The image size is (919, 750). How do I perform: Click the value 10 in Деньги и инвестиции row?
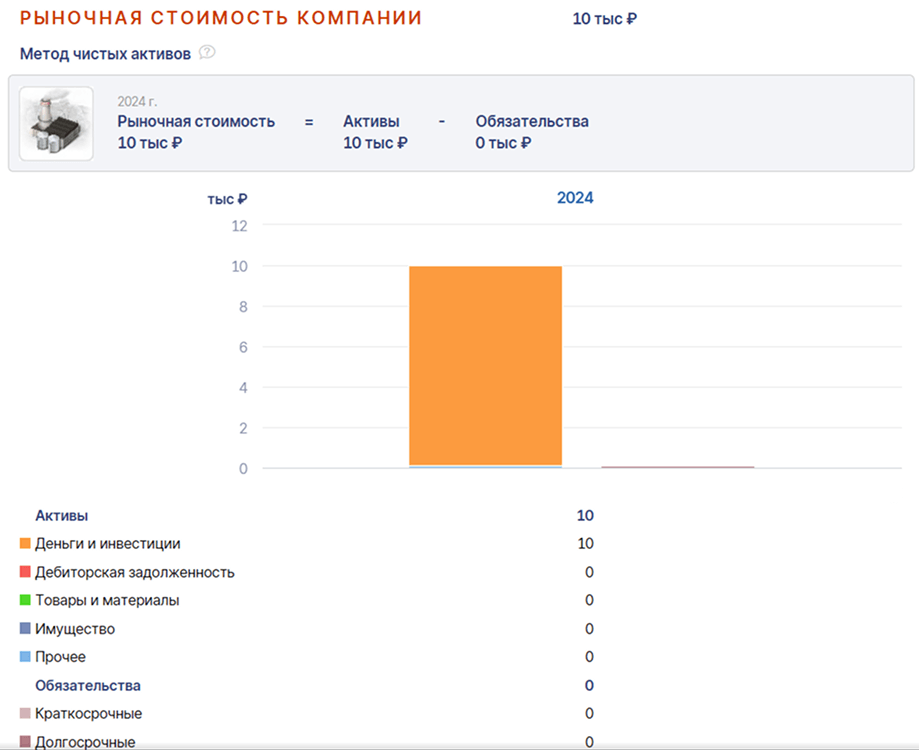[586, 544]
